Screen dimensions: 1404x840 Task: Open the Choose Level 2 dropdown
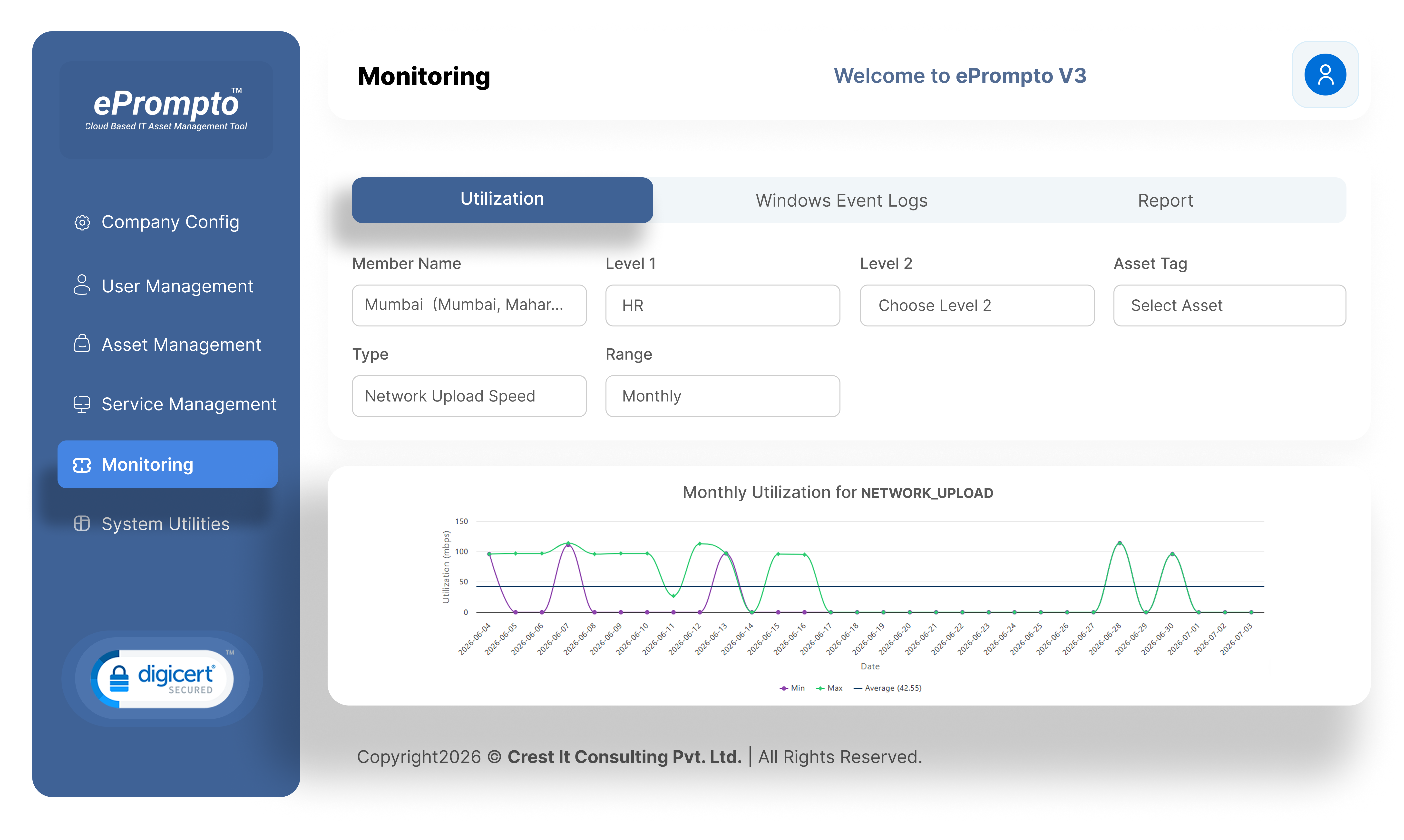click(976, 305)
